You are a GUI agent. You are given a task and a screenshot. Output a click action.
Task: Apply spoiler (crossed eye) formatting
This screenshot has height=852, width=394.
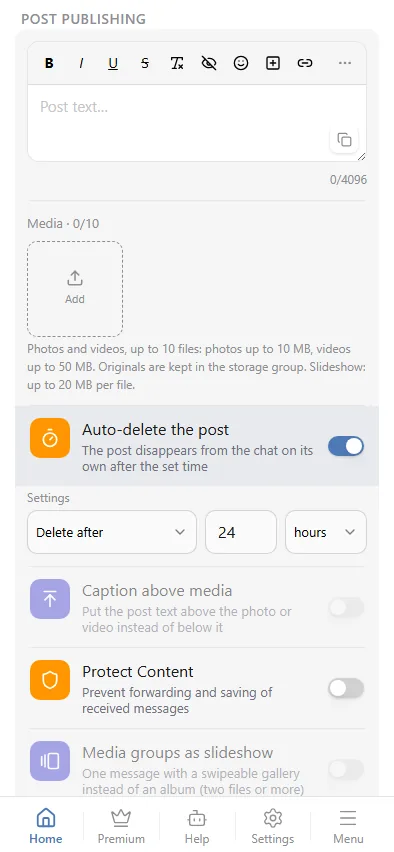pos(209,64)
